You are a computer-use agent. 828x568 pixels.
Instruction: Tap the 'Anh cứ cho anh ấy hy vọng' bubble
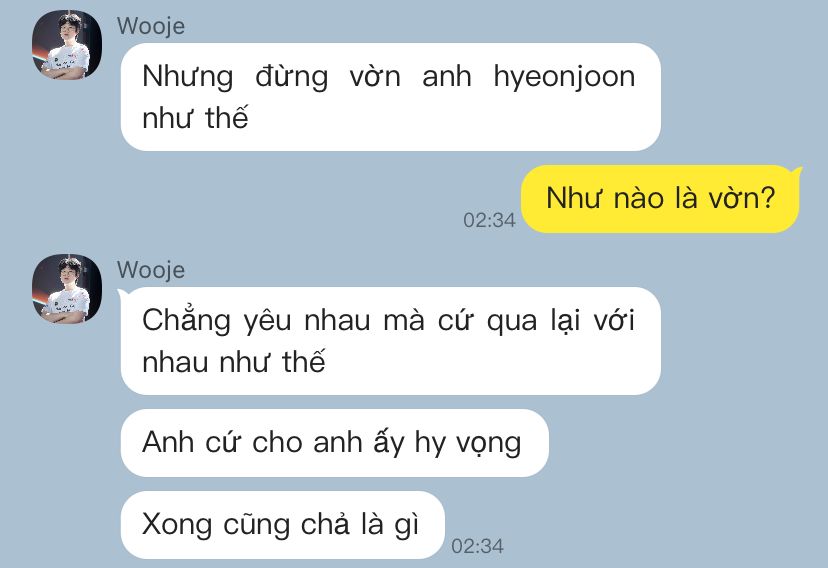[x=335, y=443]
